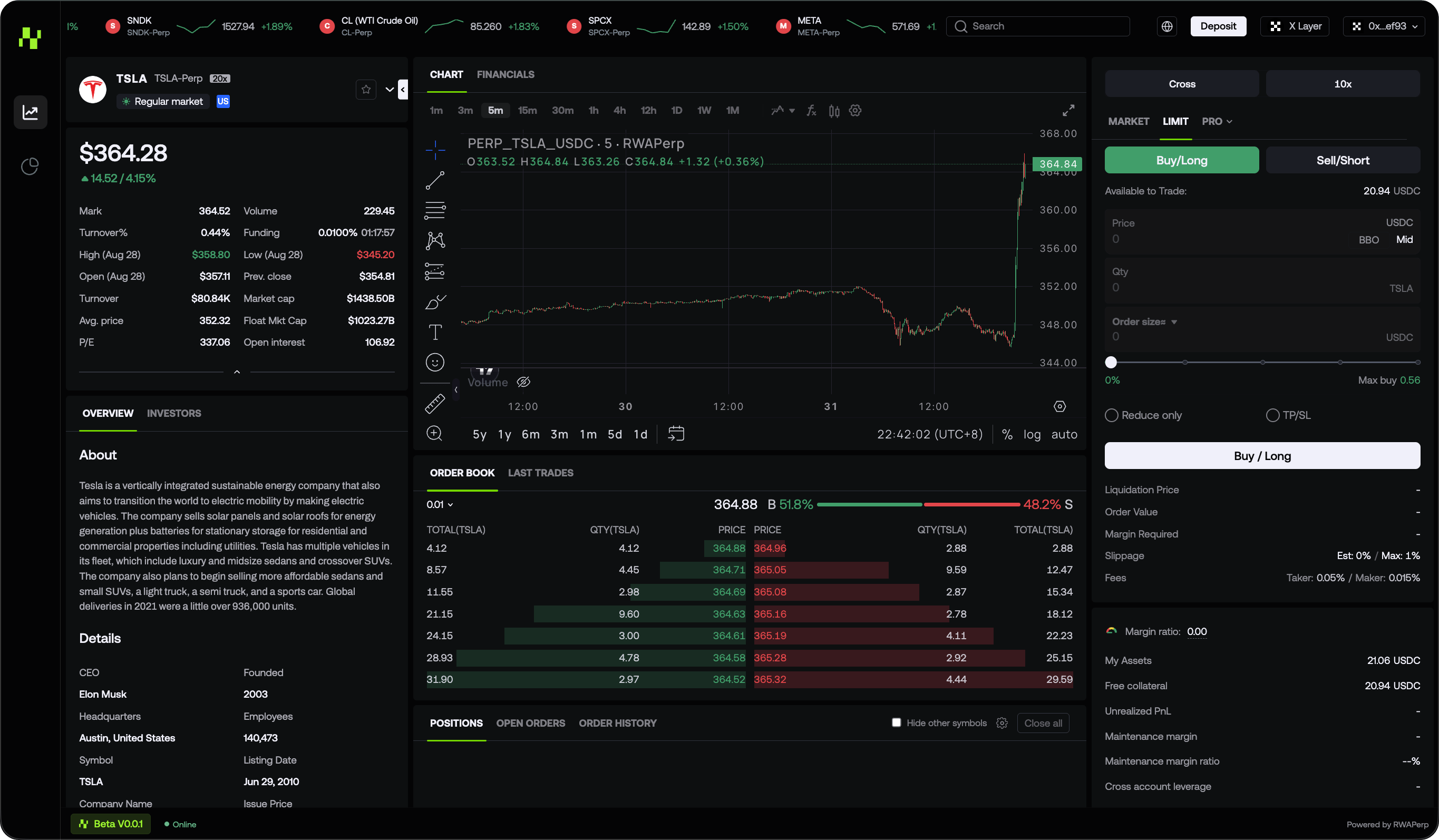1439x840 pixels.
Task: Enable the TP/SL option
Action: tap(1273, 416)
